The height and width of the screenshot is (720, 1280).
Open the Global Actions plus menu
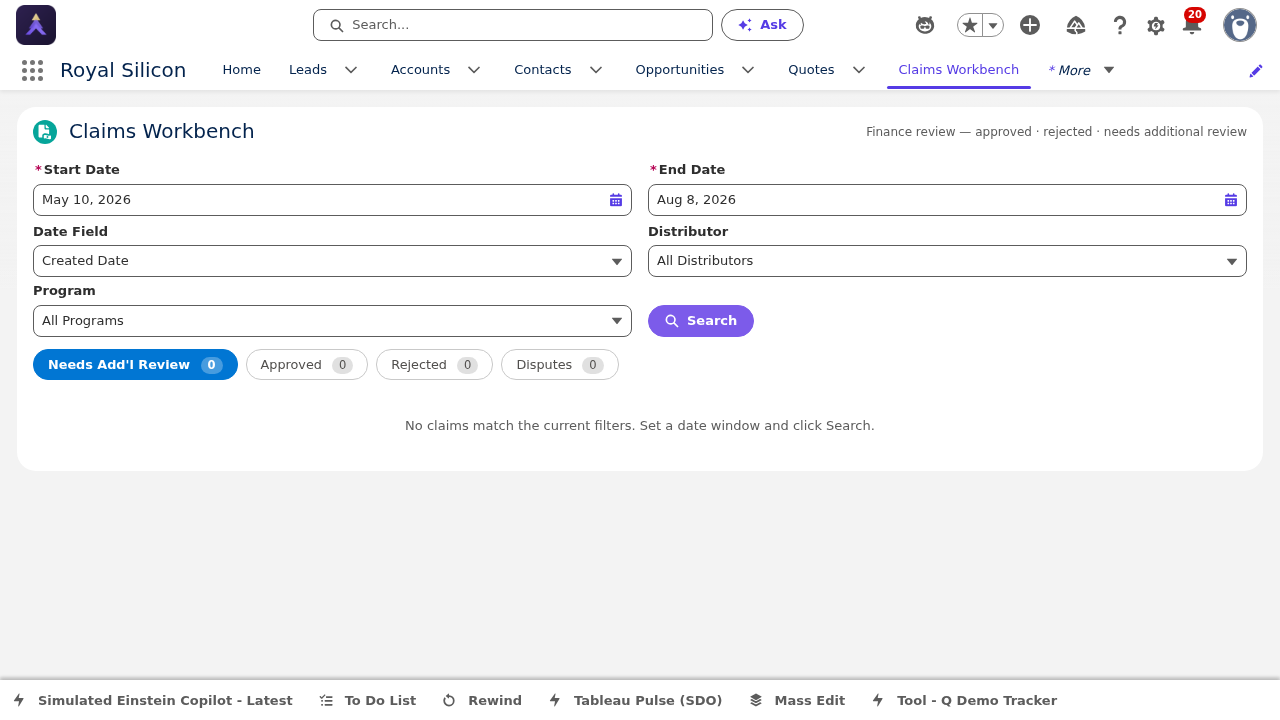point(1030,25)
